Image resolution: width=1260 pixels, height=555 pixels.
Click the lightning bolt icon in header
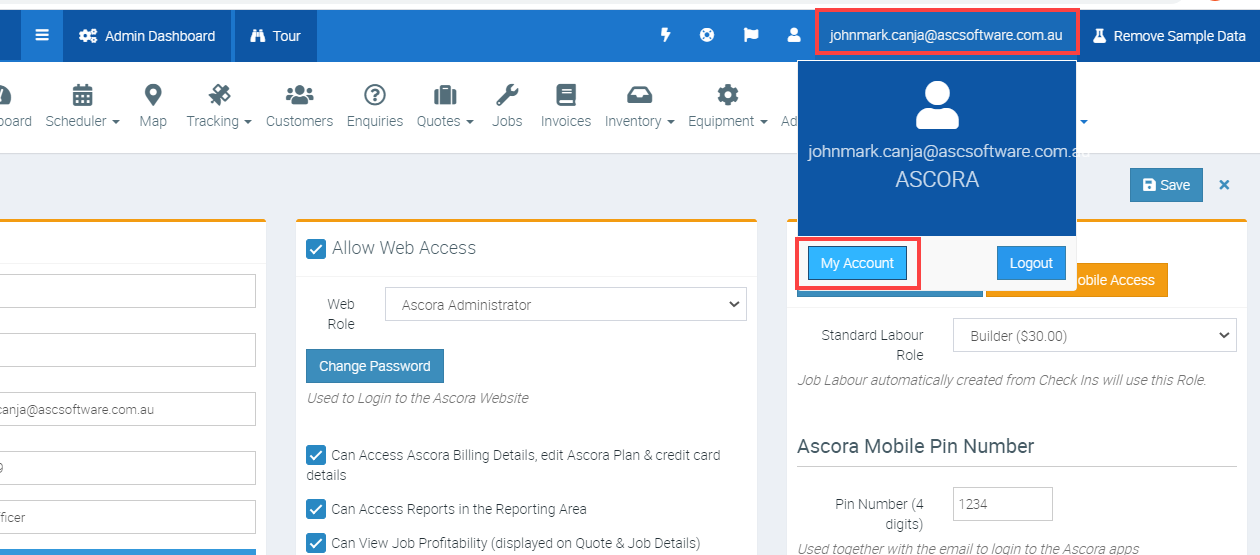click(x=665, y=36)
